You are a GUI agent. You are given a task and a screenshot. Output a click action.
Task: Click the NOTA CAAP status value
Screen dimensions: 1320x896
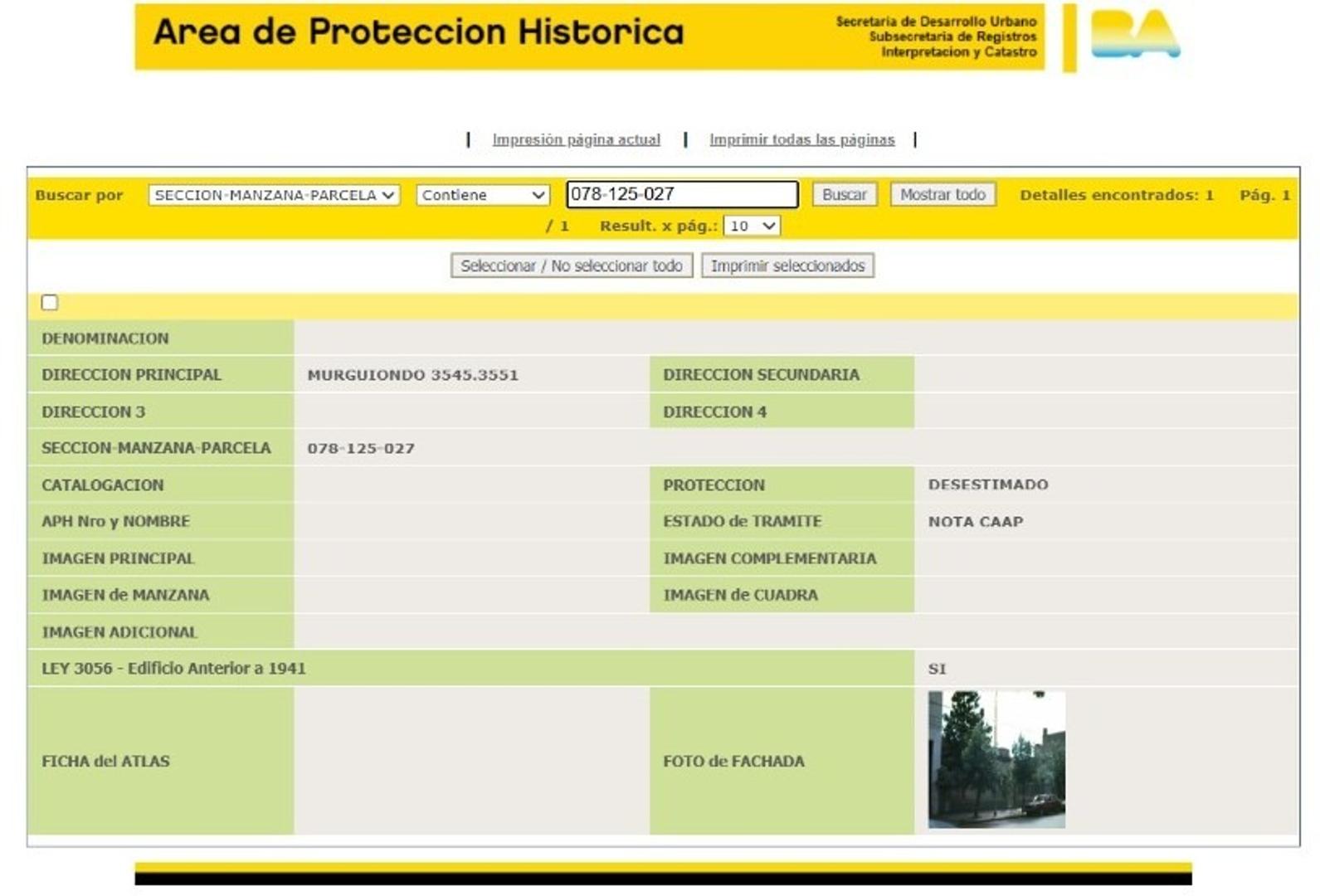point(975,522)
